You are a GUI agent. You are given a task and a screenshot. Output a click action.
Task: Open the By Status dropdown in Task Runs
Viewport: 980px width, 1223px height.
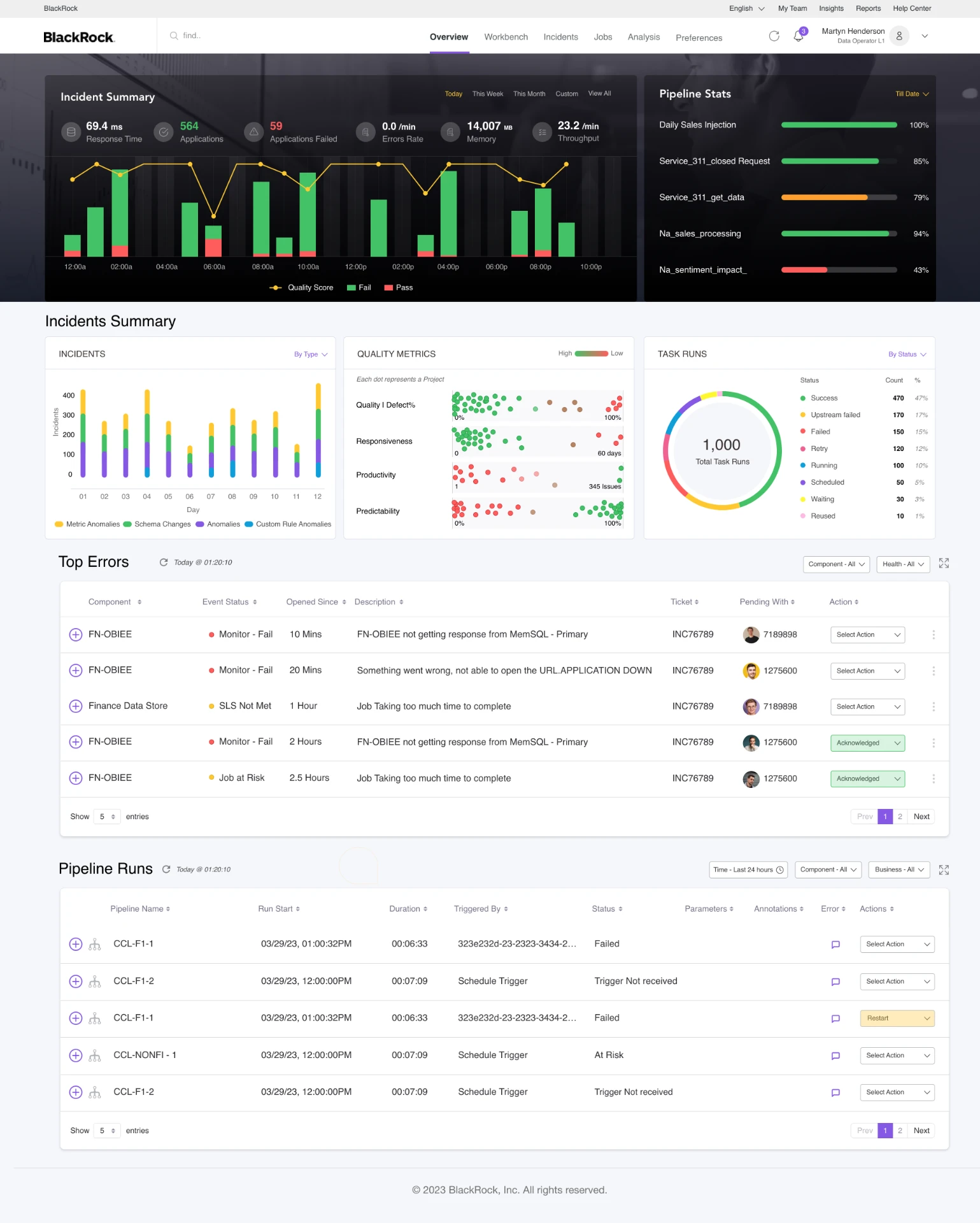point(907,355)
